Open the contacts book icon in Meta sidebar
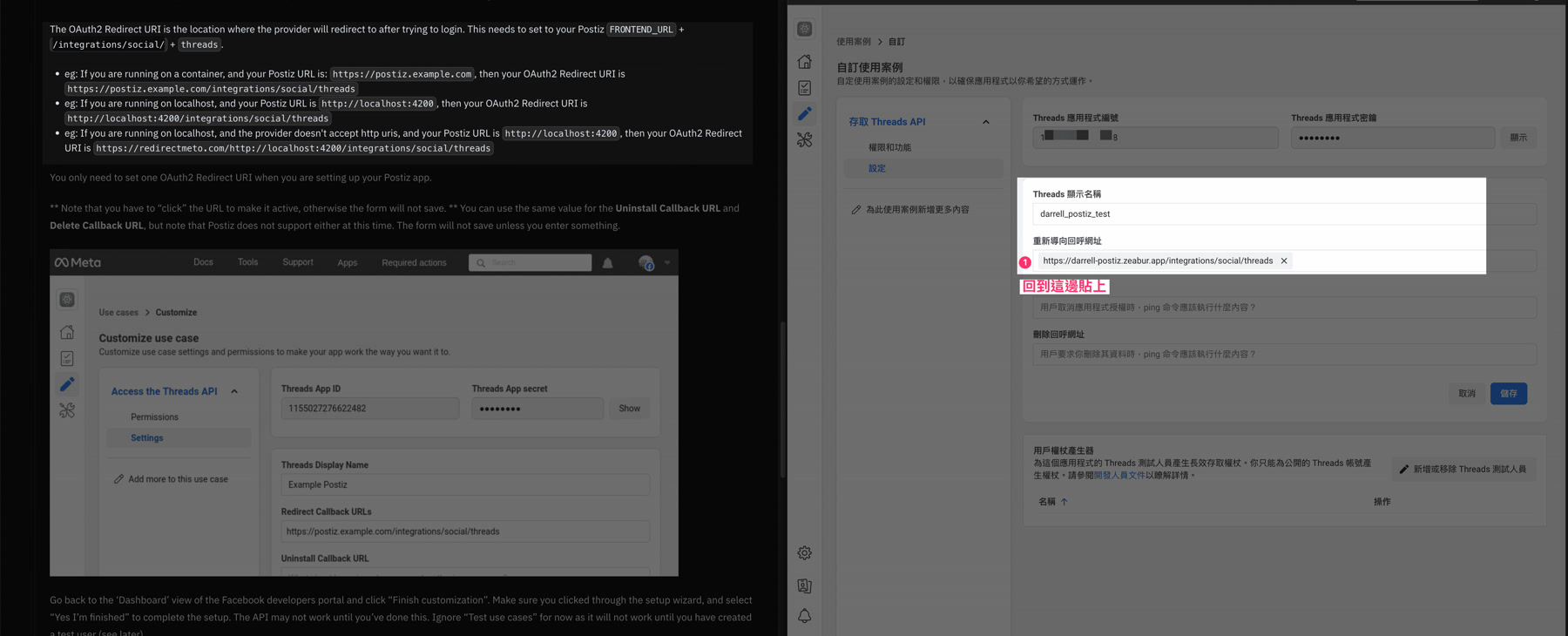 coord(804,585)
